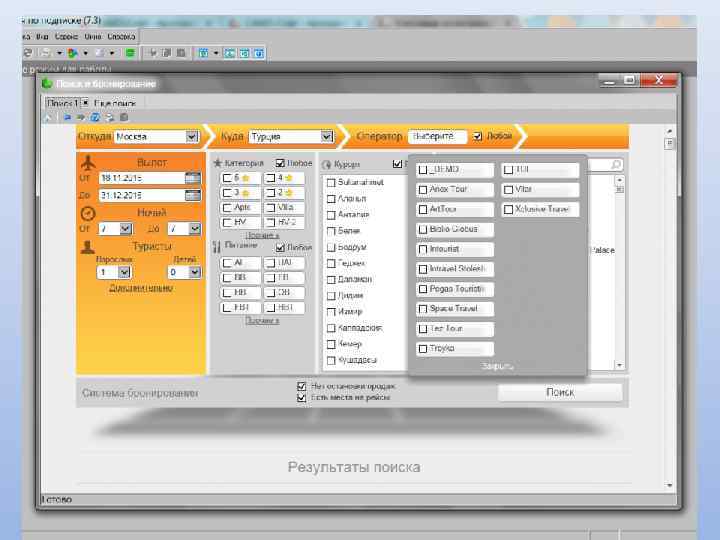Open the 'Еще поиск' tab
This screenshot has height=540, width=720.
(115, 103)
